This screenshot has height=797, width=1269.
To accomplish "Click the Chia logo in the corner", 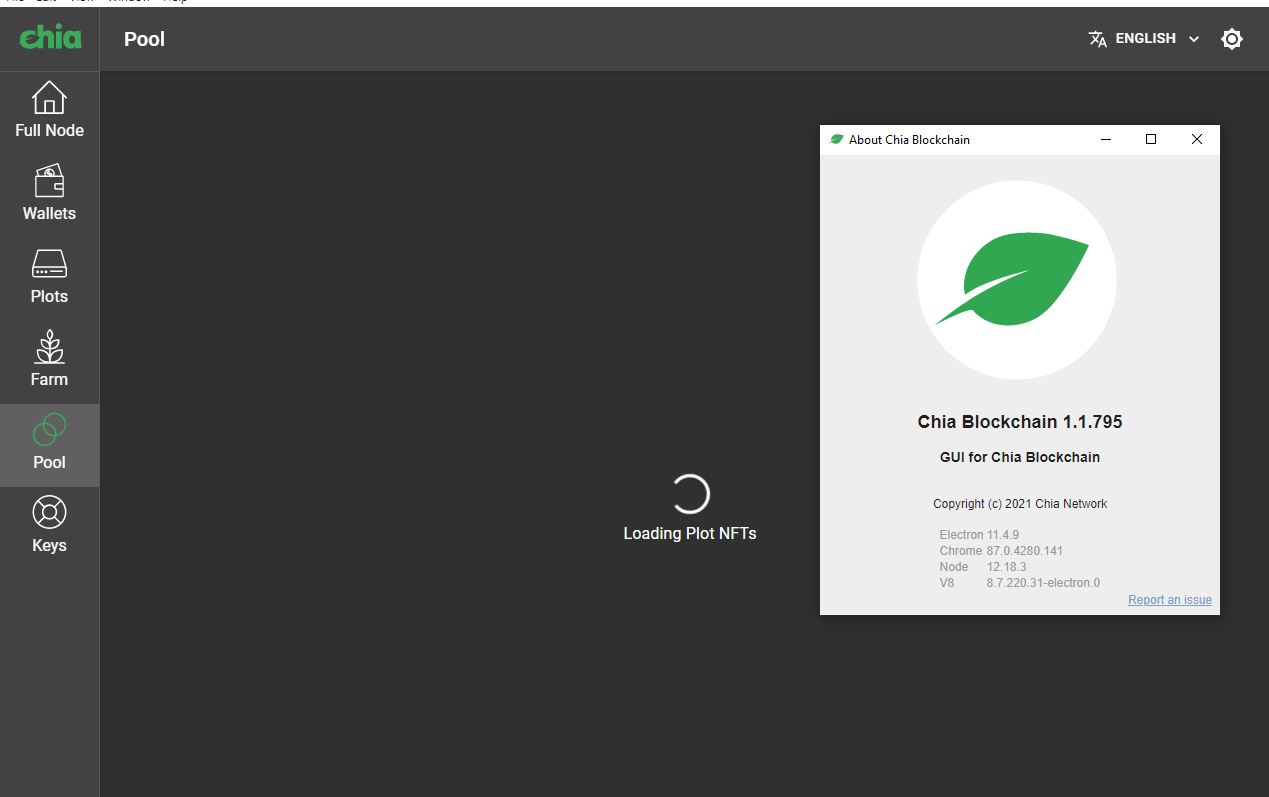I will (x=49, y=38).
